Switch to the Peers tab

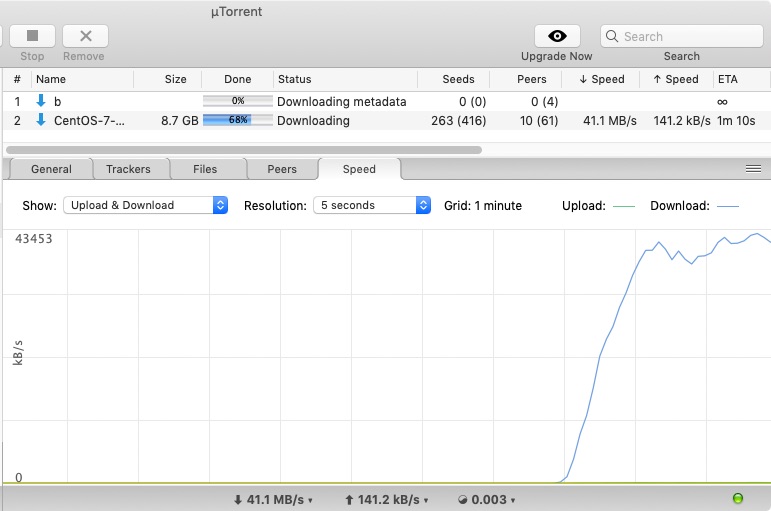282,169
